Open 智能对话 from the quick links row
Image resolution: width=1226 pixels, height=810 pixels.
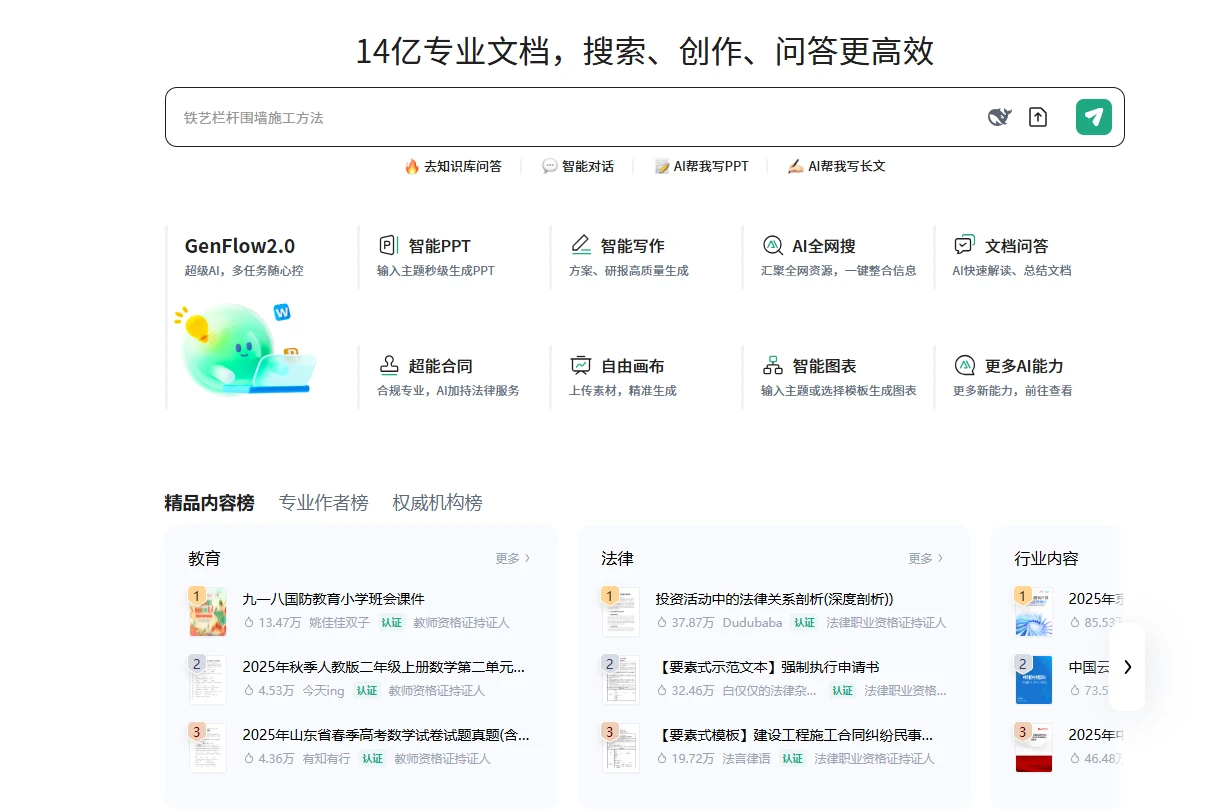tap(579, 166)
